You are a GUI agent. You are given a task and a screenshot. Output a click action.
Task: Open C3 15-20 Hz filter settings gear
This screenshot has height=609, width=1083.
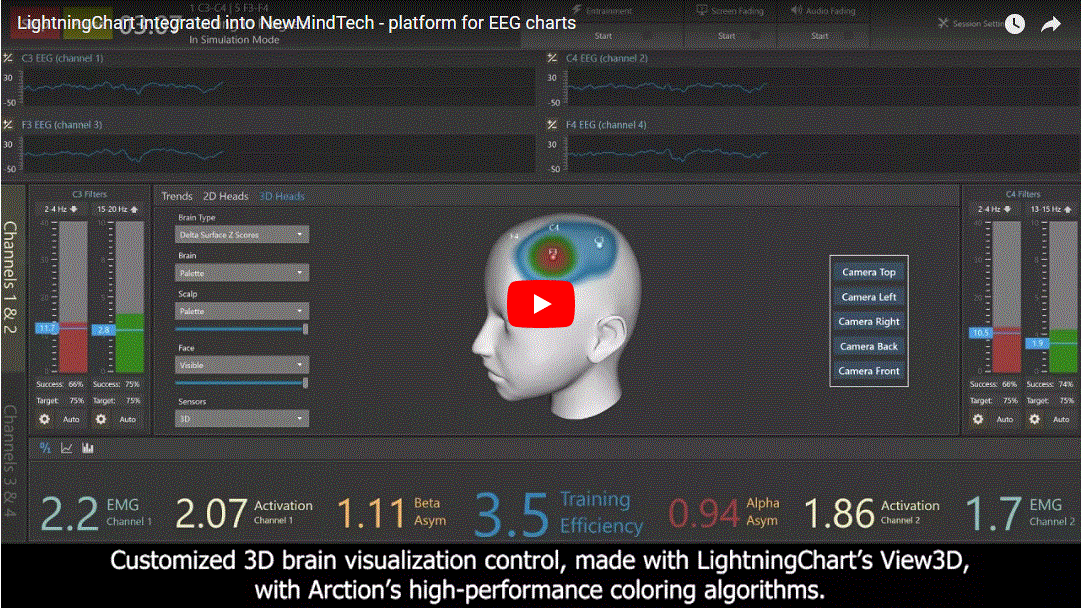click(101, 419)
